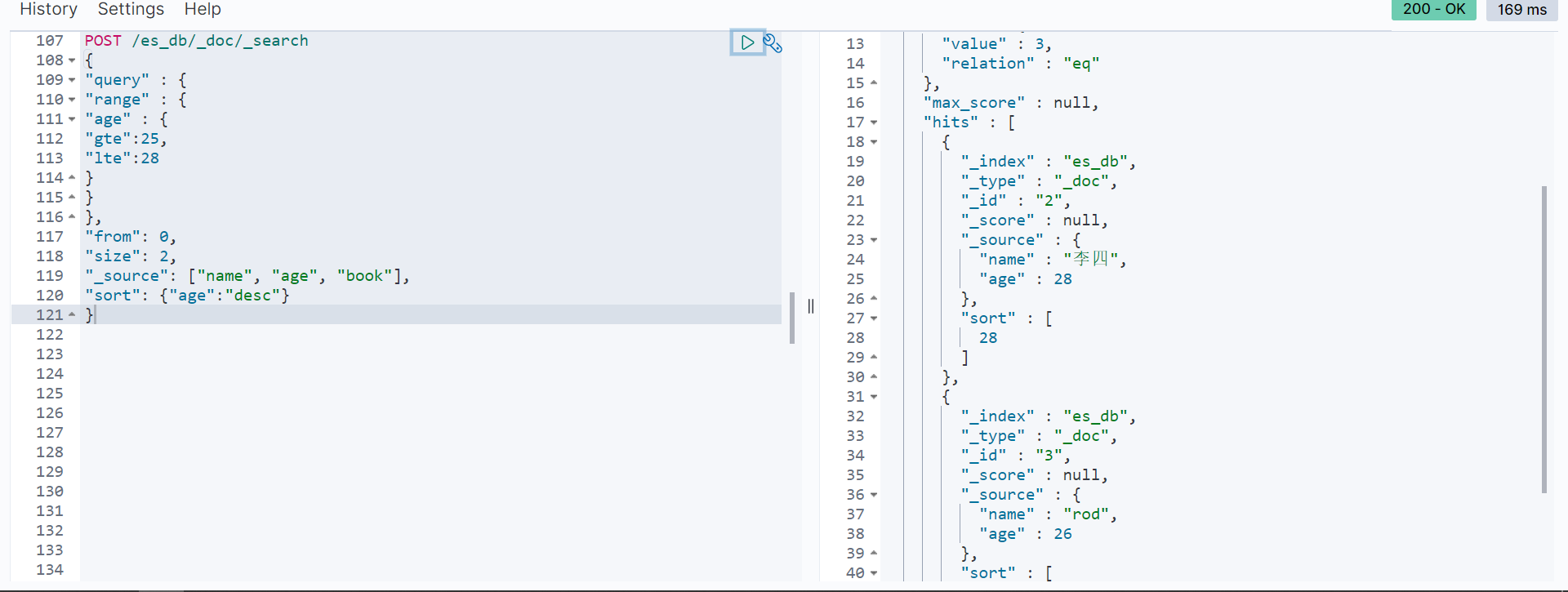The image size is (1568, 592).
Task: Toggle fold marker at editor line 116
Action: click(x=72, y=216)
